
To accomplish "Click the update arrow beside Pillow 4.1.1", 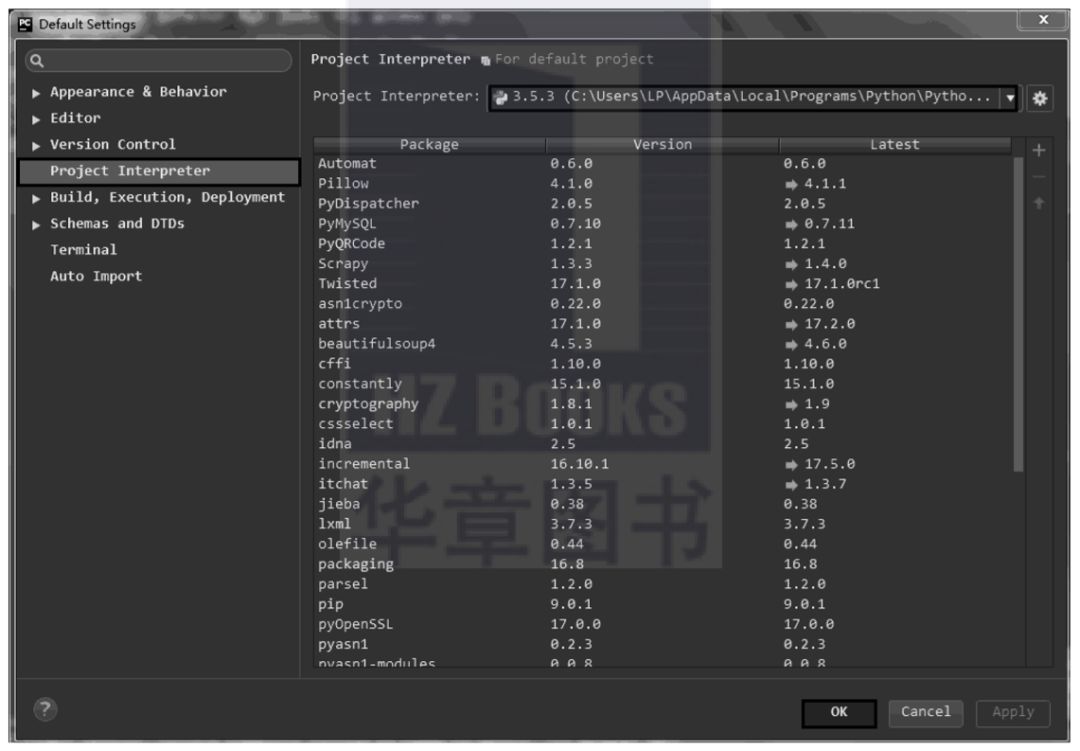I will [791, 184].
